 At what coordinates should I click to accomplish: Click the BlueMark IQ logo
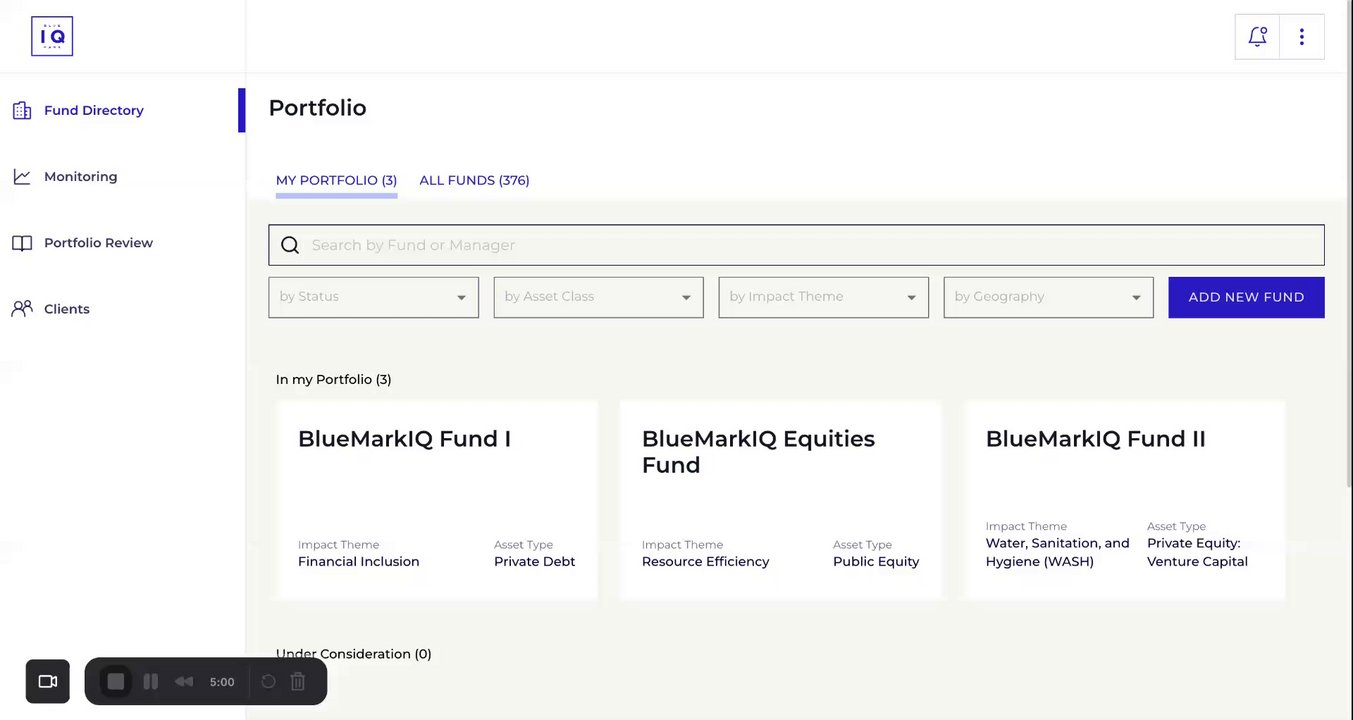(52, 36)
